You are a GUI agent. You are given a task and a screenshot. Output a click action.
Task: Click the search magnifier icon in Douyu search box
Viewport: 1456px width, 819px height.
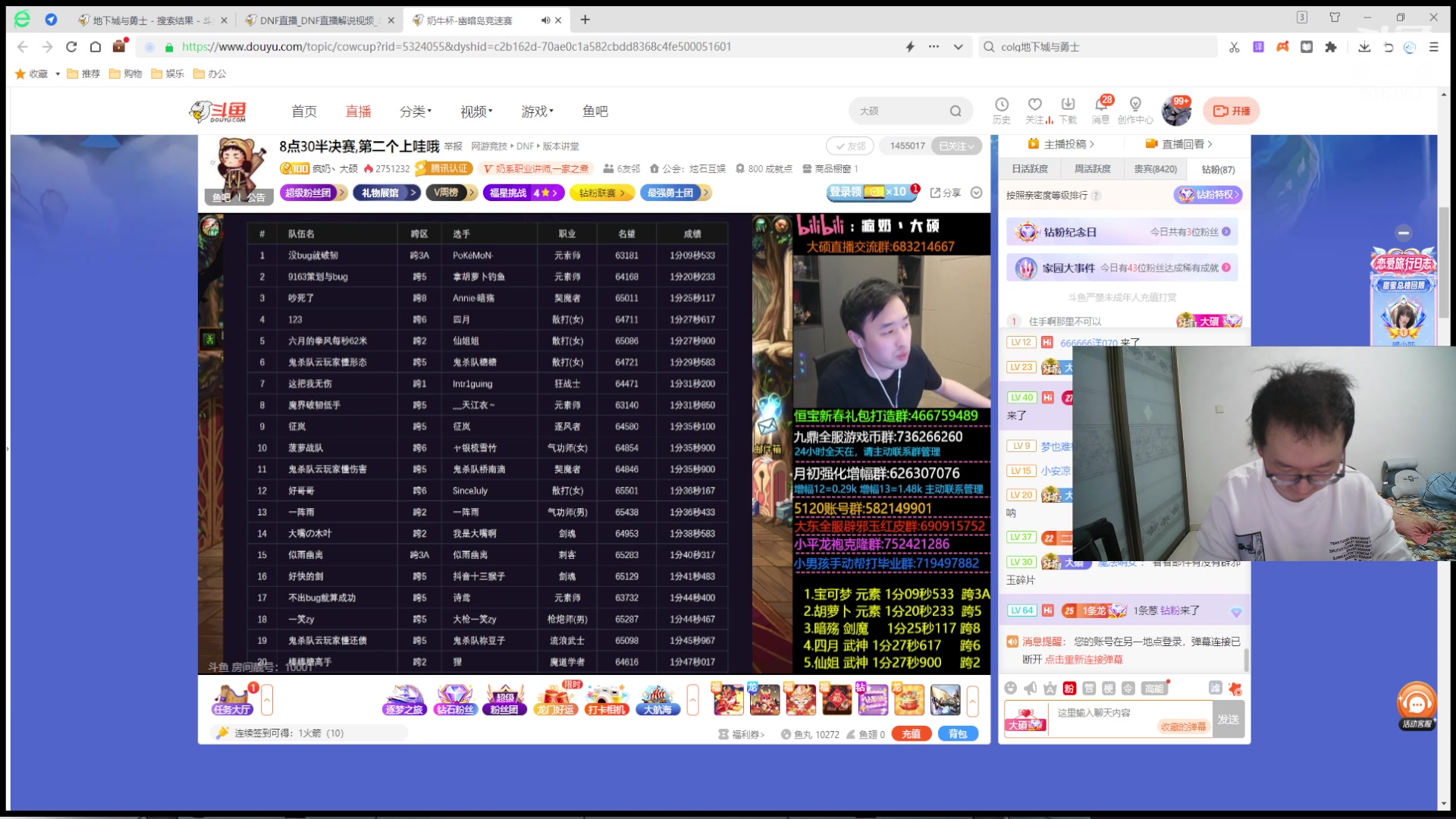point(955,111)
